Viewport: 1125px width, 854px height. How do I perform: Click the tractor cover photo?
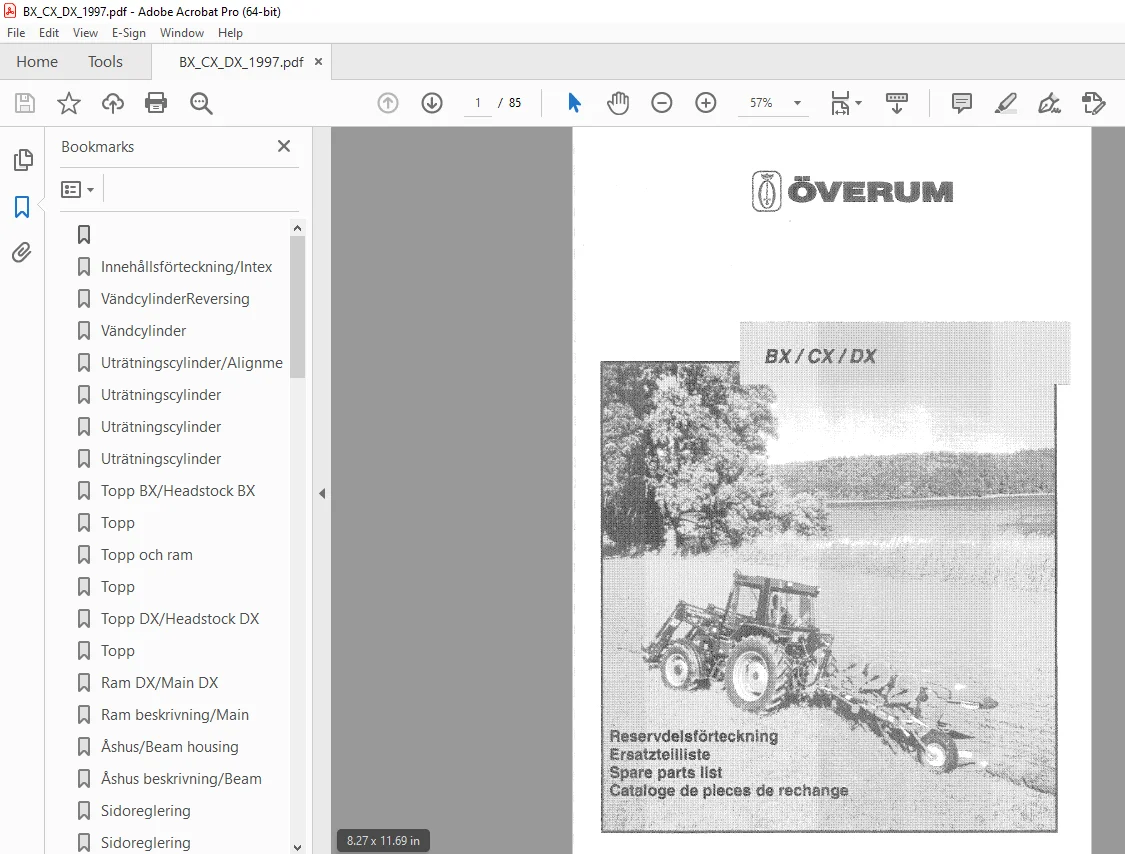point(829,597)
